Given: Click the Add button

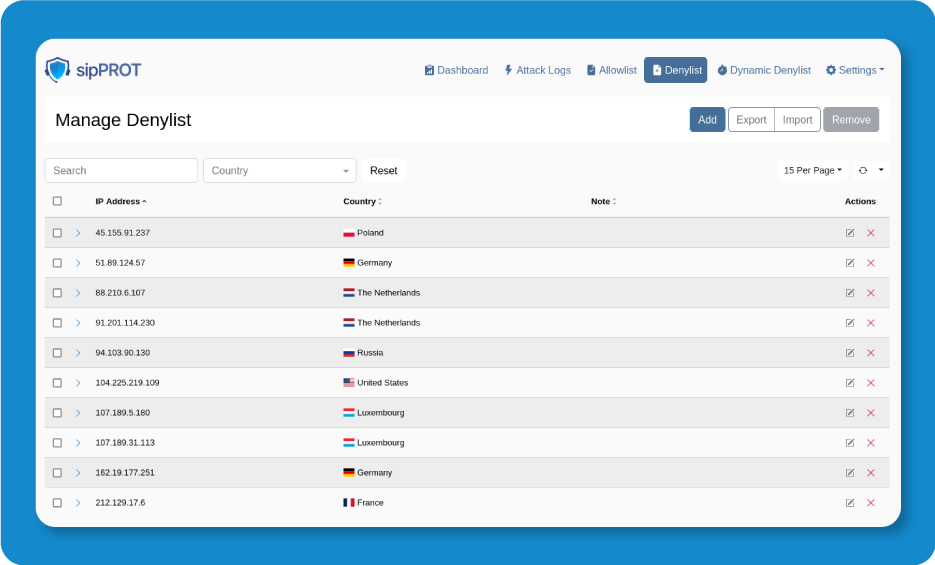Looking at the screenshot, I should [707, 120].
